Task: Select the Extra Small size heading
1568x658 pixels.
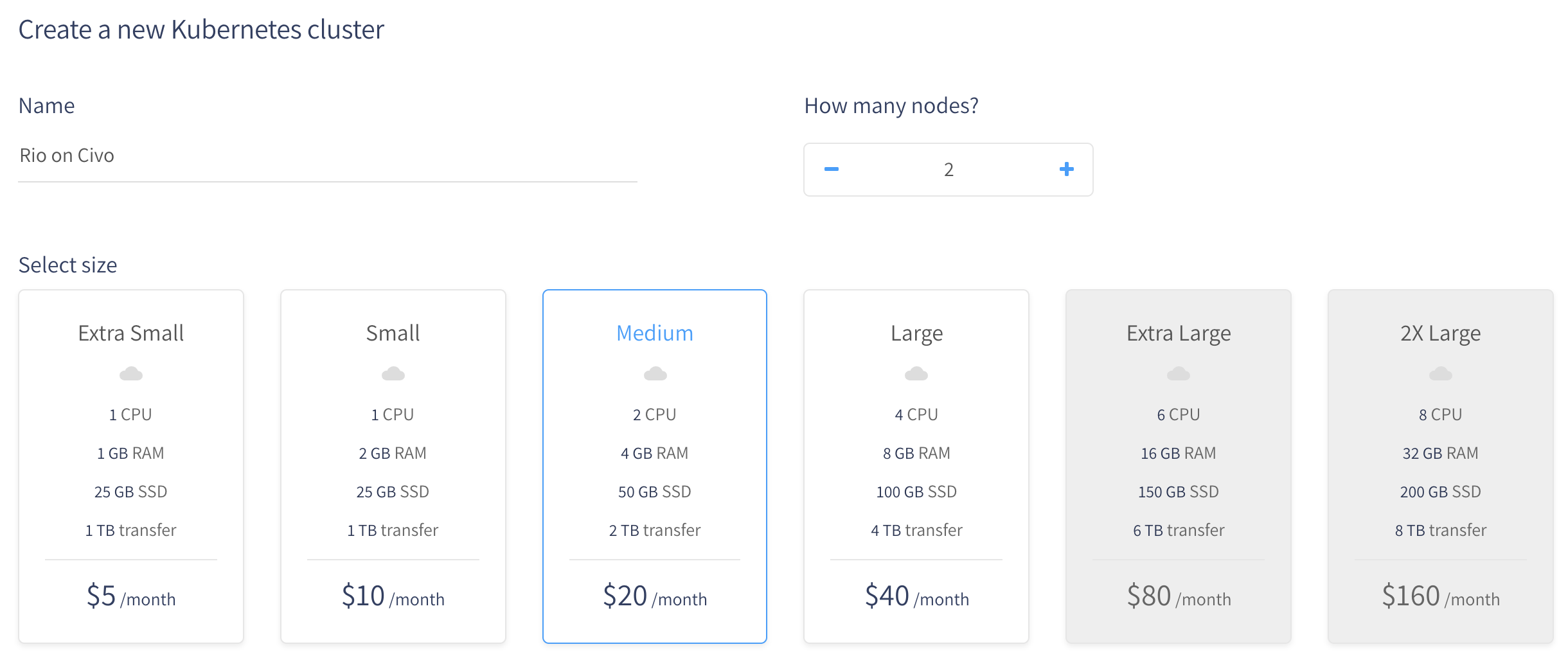Action: pyautogui.click(x=131, y=333)
